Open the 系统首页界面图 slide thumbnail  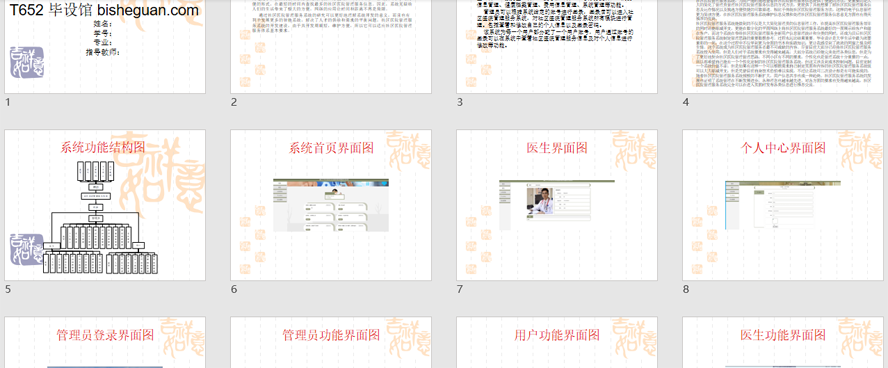[x=331, y=205]
